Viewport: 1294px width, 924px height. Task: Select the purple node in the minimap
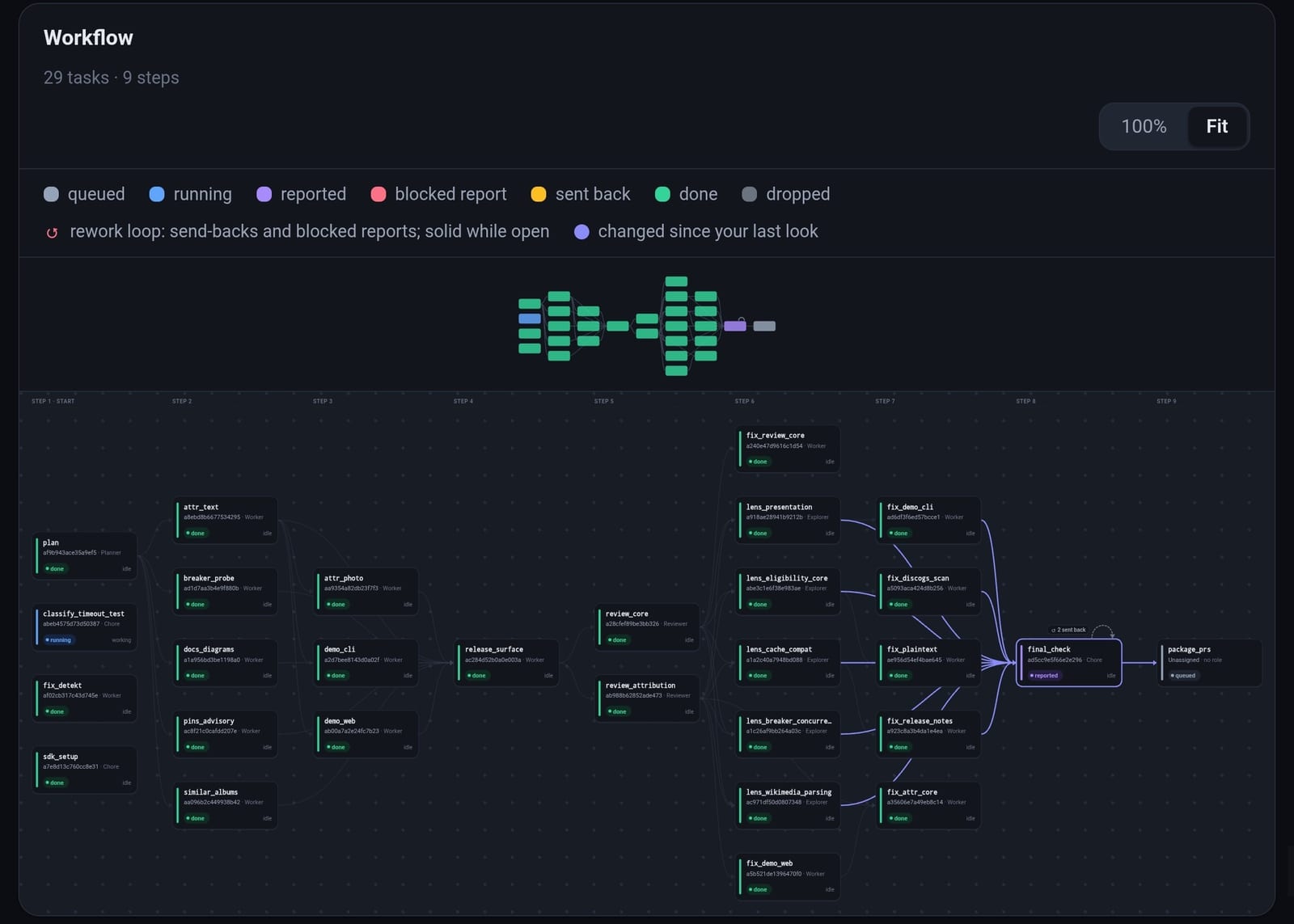tap(735, 326)
